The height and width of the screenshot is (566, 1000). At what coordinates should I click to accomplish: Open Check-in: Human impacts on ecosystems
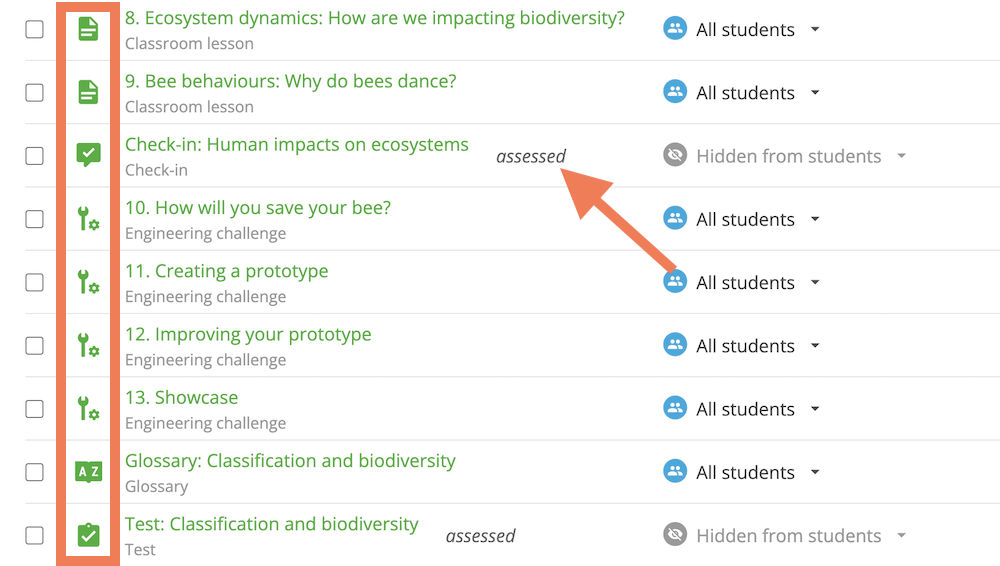(x=297, y=145)
